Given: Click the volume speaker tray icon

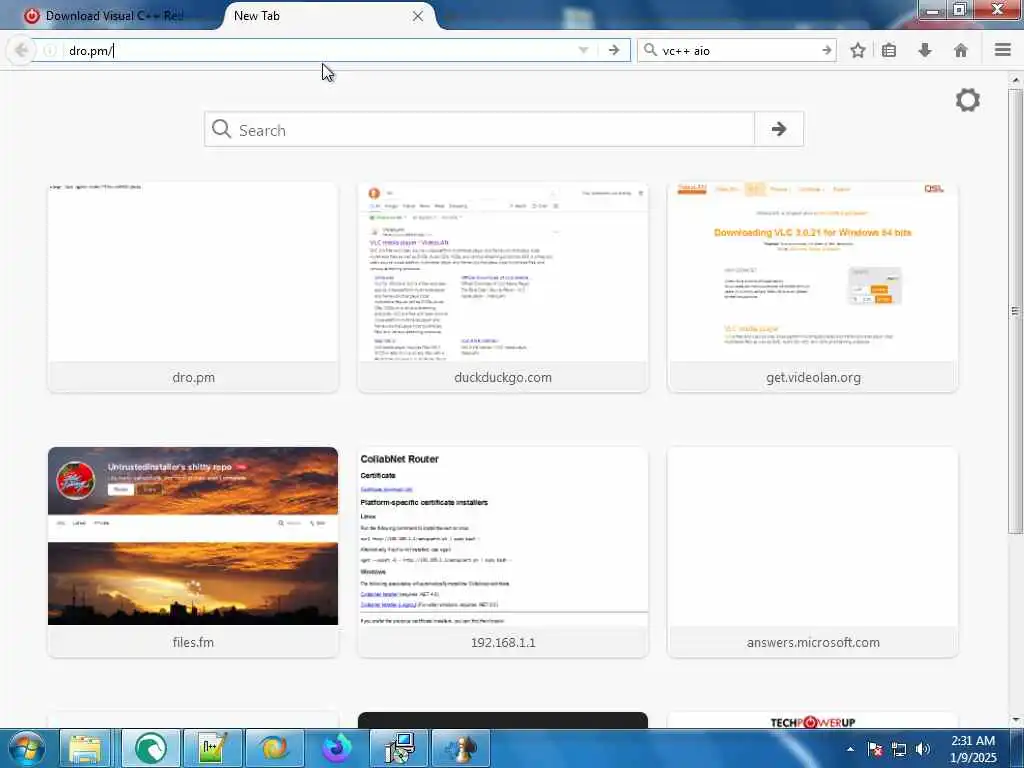Looking at the screenshot, I should [923, 749].
